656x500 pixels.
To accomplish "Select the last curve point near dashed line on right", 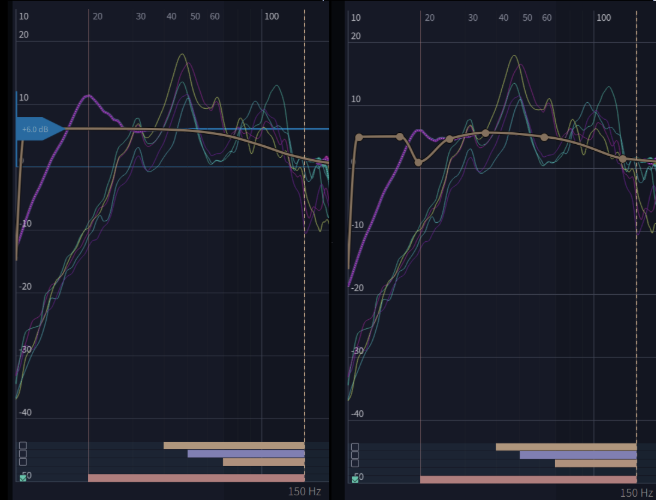I will 622,159.
